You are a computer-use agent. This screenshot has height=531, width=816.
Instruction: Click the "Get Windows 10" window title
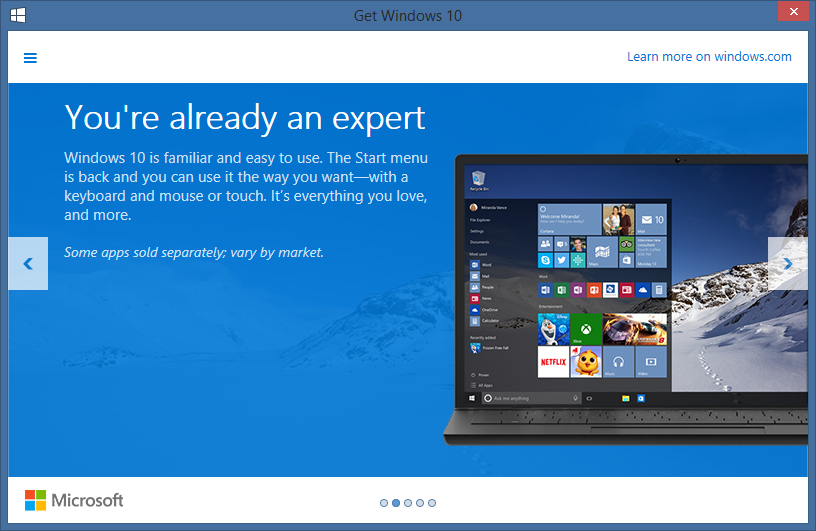407,16
